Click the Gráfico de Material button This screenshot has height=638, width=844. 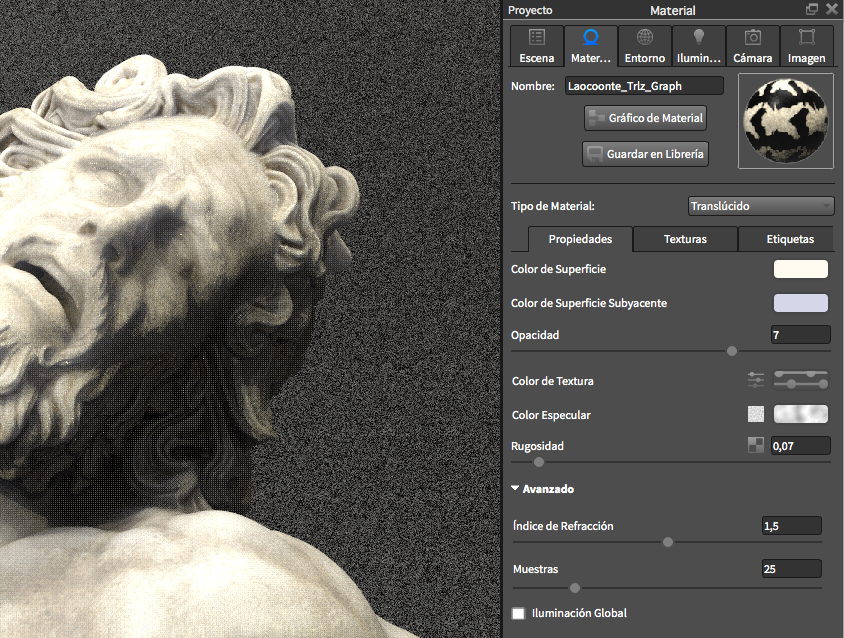coord(645,118)
